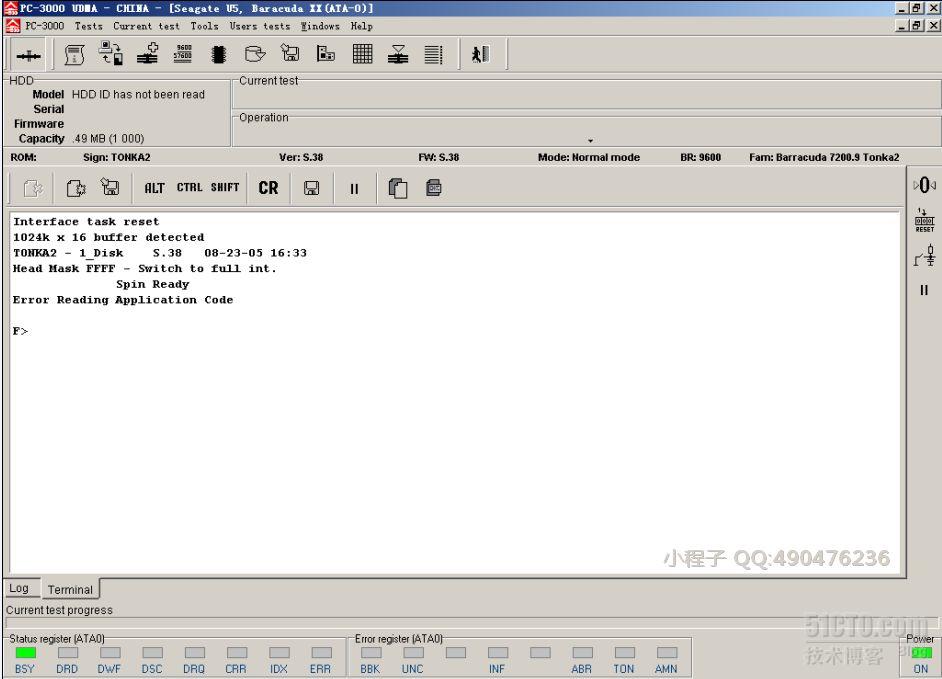
Task: Click the copy pages icon
Action: coord(398,188)
